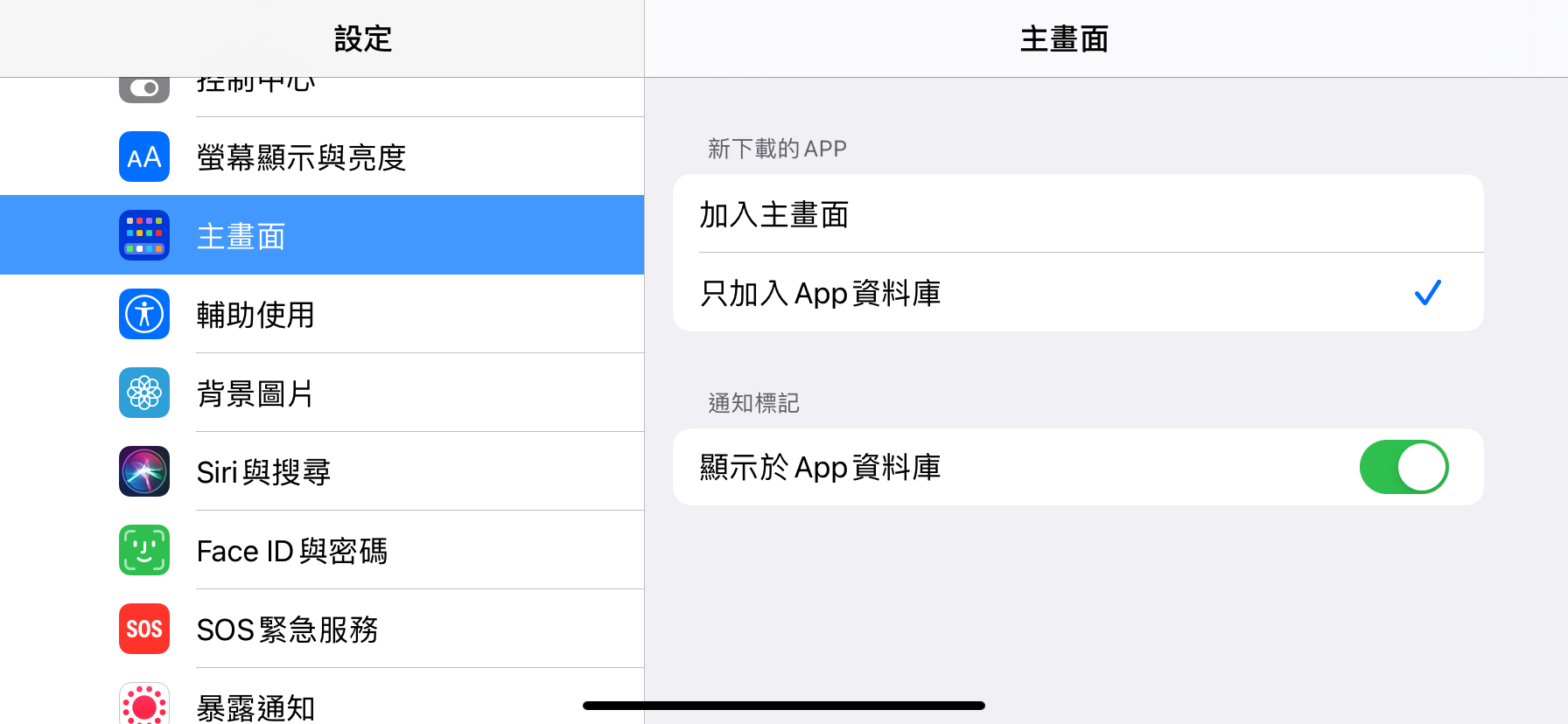Tap the Display & Brightness AA icon
The width and height of the screenshot is (1568, 724).
click(x=144, y=157)
